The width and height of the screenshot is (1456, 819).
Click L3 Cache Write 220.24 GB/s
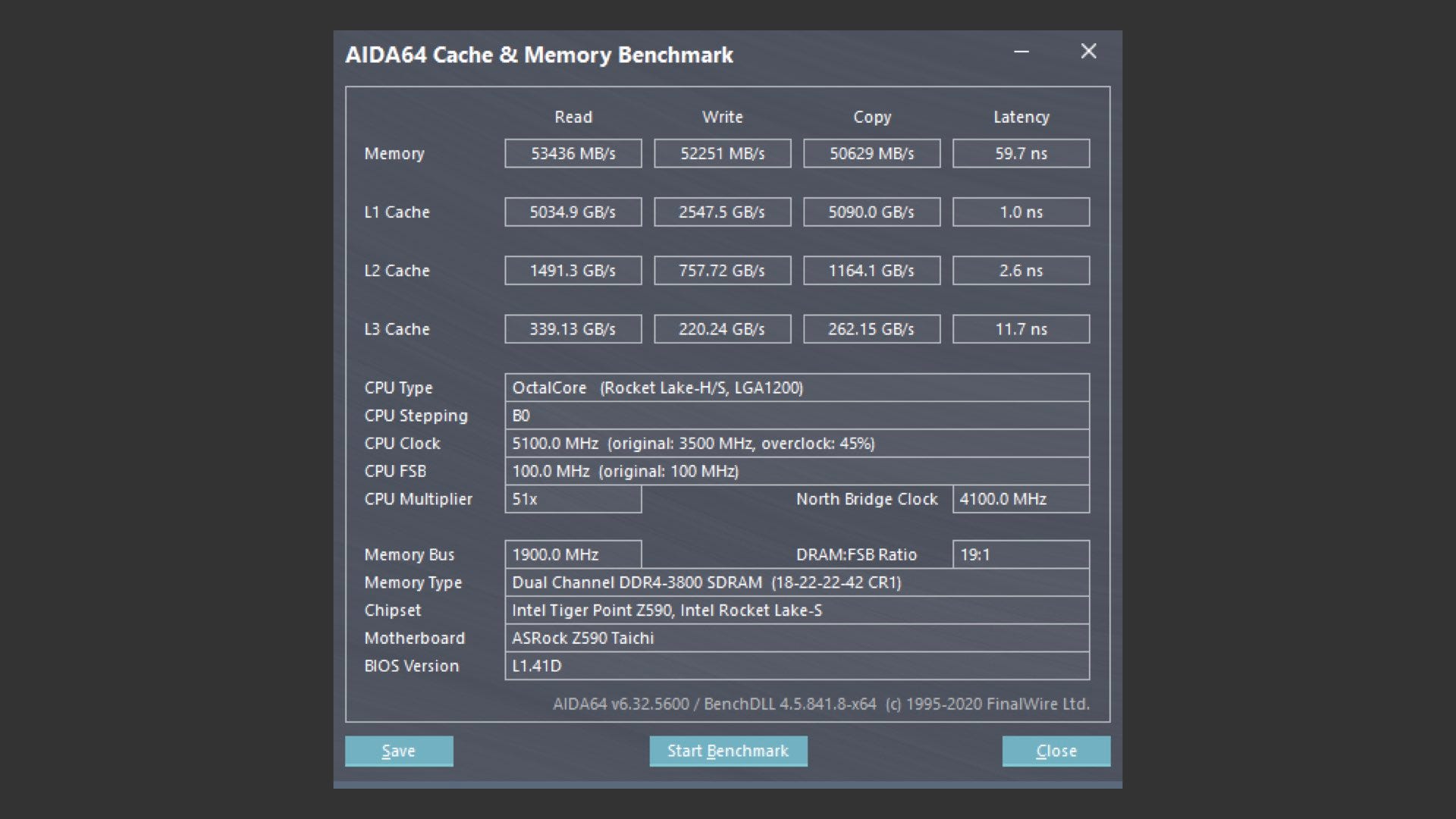tap(723, 328)
